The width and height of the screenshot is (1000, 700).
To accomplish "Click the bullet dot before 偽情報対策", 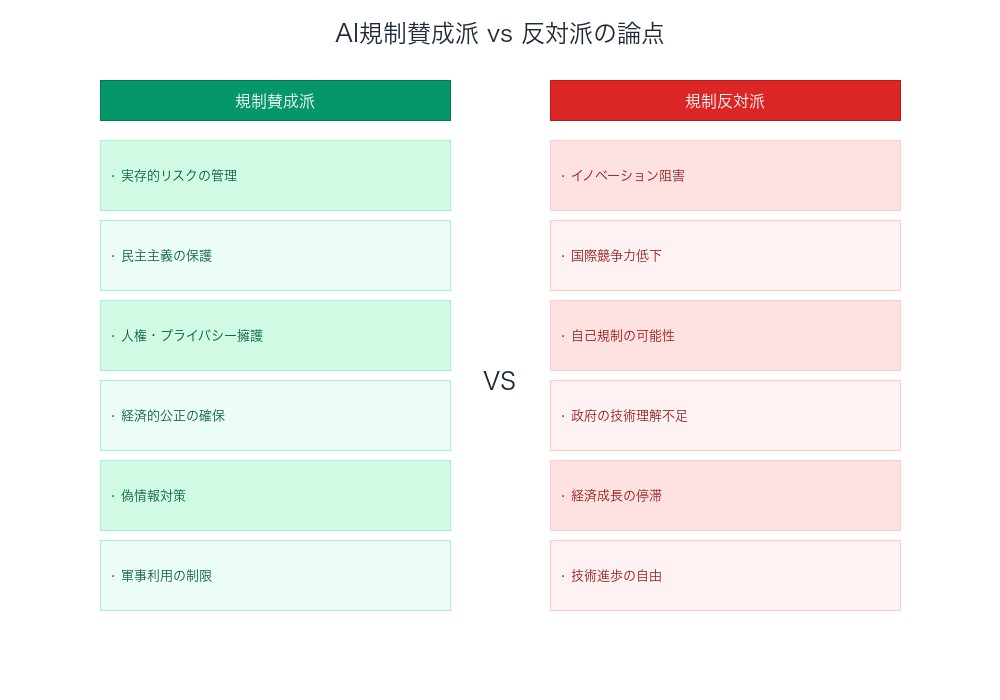I will pyautogui.click(x=113, y=496).
